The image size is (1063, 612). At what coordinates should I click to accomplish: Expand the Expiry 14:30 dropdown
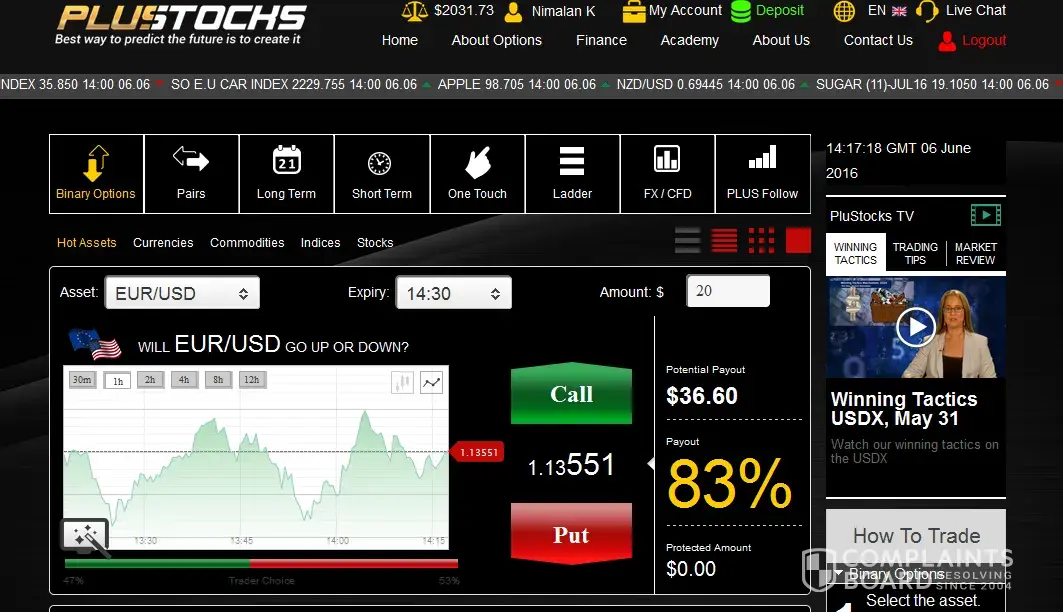(x=453, y=294)
